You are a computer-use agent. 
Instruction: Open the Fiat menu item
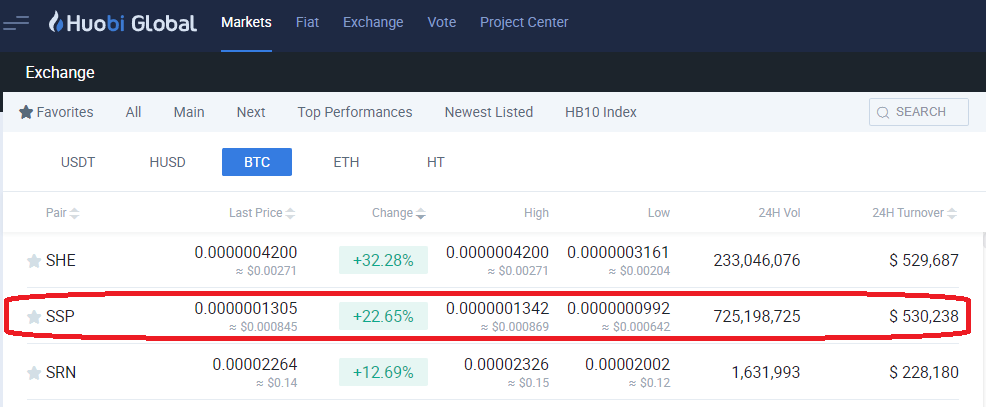pyautogui.click(x=307, y=22)
